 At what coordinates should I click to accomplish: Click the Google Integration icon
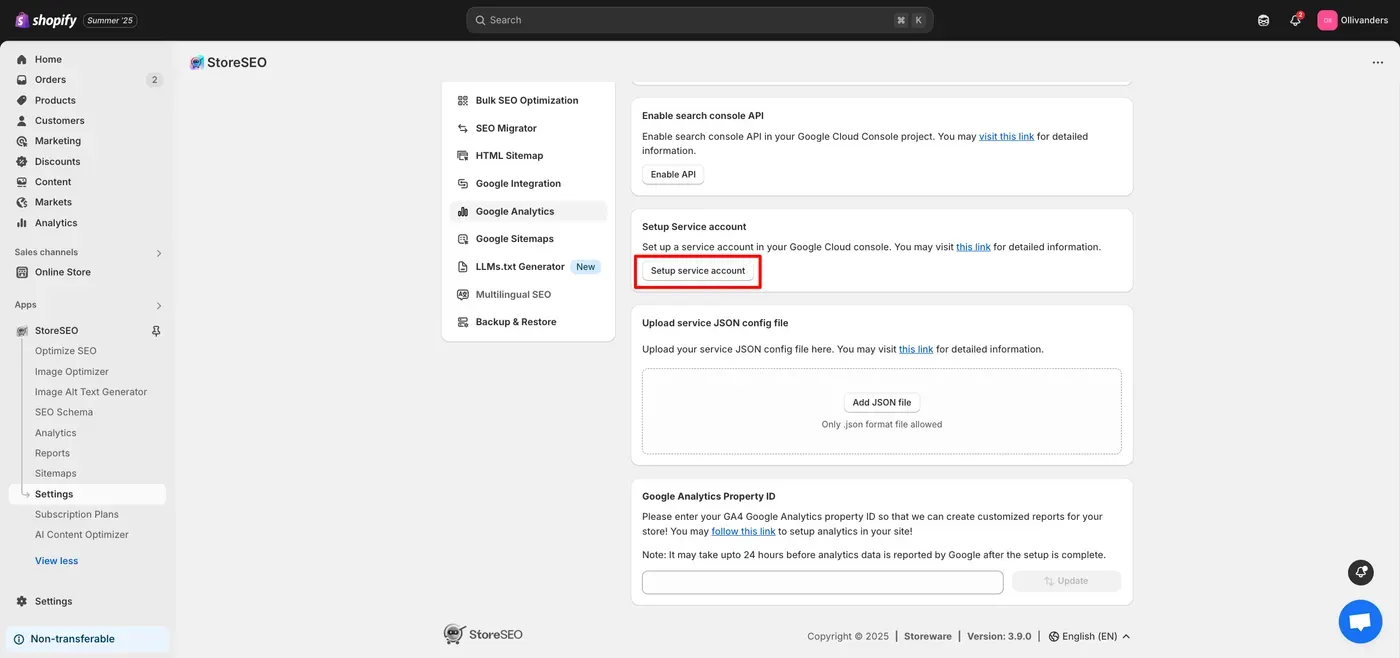[463, 184]
